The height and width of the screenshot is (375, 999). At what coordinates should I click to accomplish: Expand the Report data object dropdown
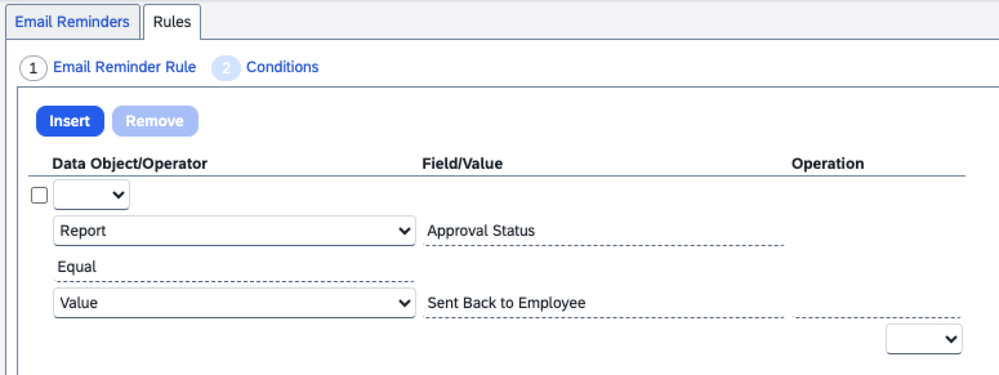[234, 230]
